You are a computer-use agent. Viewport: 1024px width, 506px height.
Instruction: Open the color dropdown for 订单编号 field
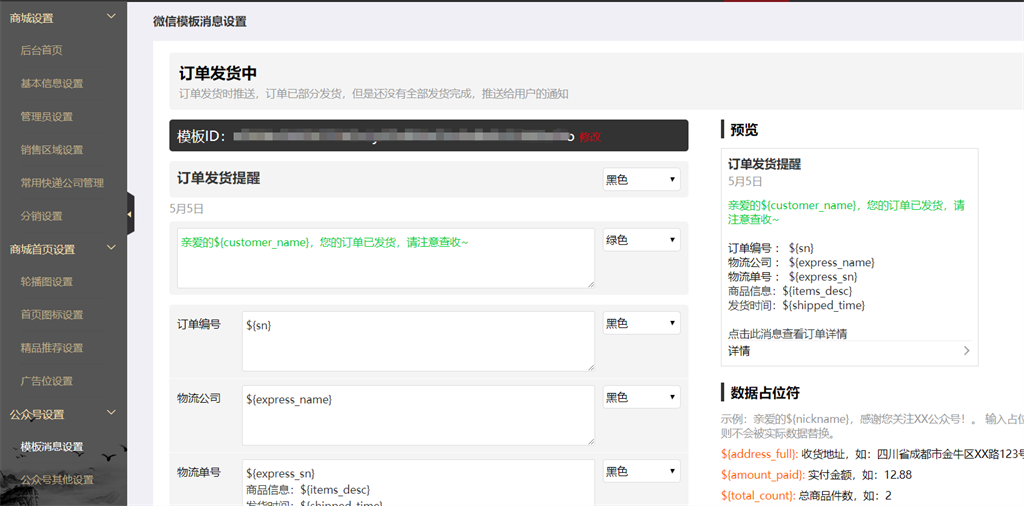pyautogui.click(x=641, y=323)
